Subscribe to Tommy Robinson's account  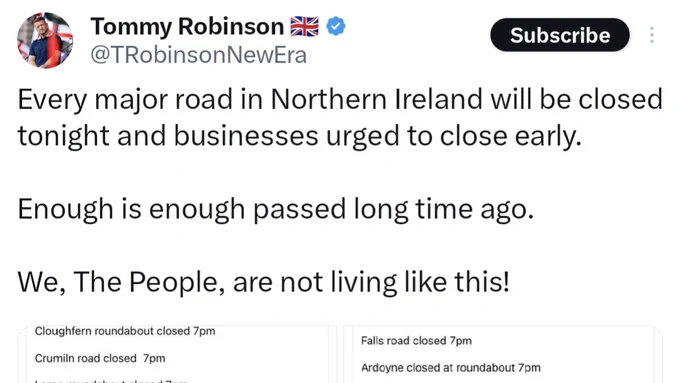coord(560,35)
